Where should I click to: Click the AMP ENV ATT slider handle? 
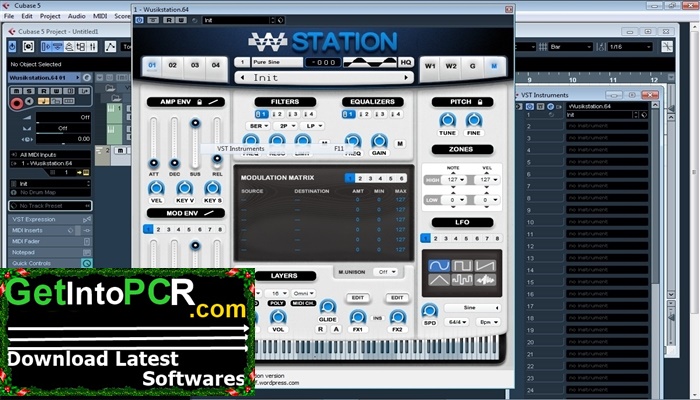154,163
